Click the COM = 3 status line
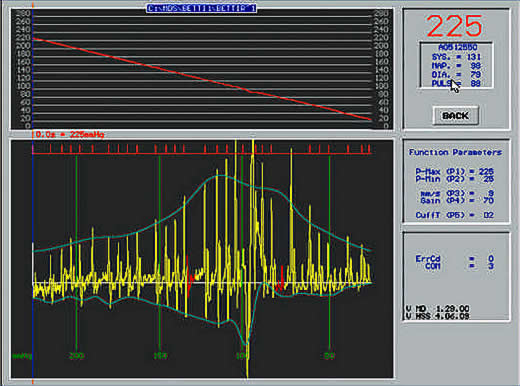 coord(459,266)
